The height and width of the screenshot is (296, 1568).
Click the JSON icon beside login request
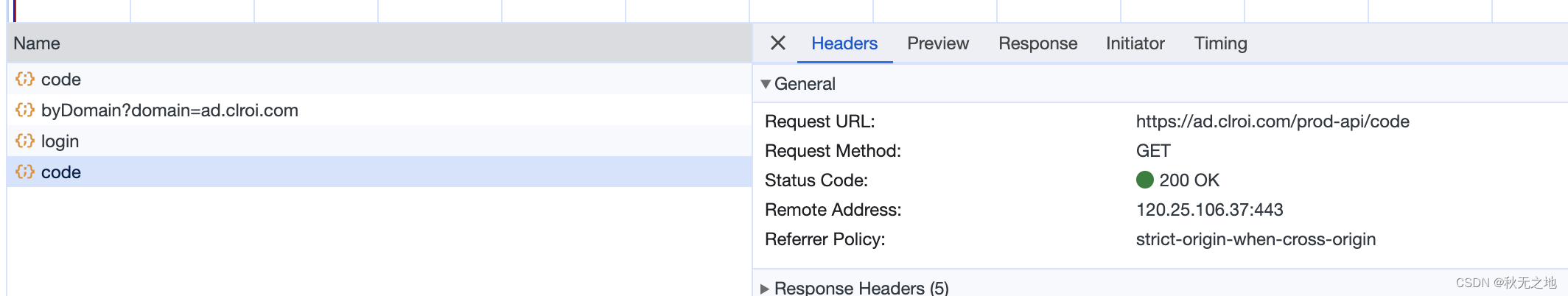[25, 141]
